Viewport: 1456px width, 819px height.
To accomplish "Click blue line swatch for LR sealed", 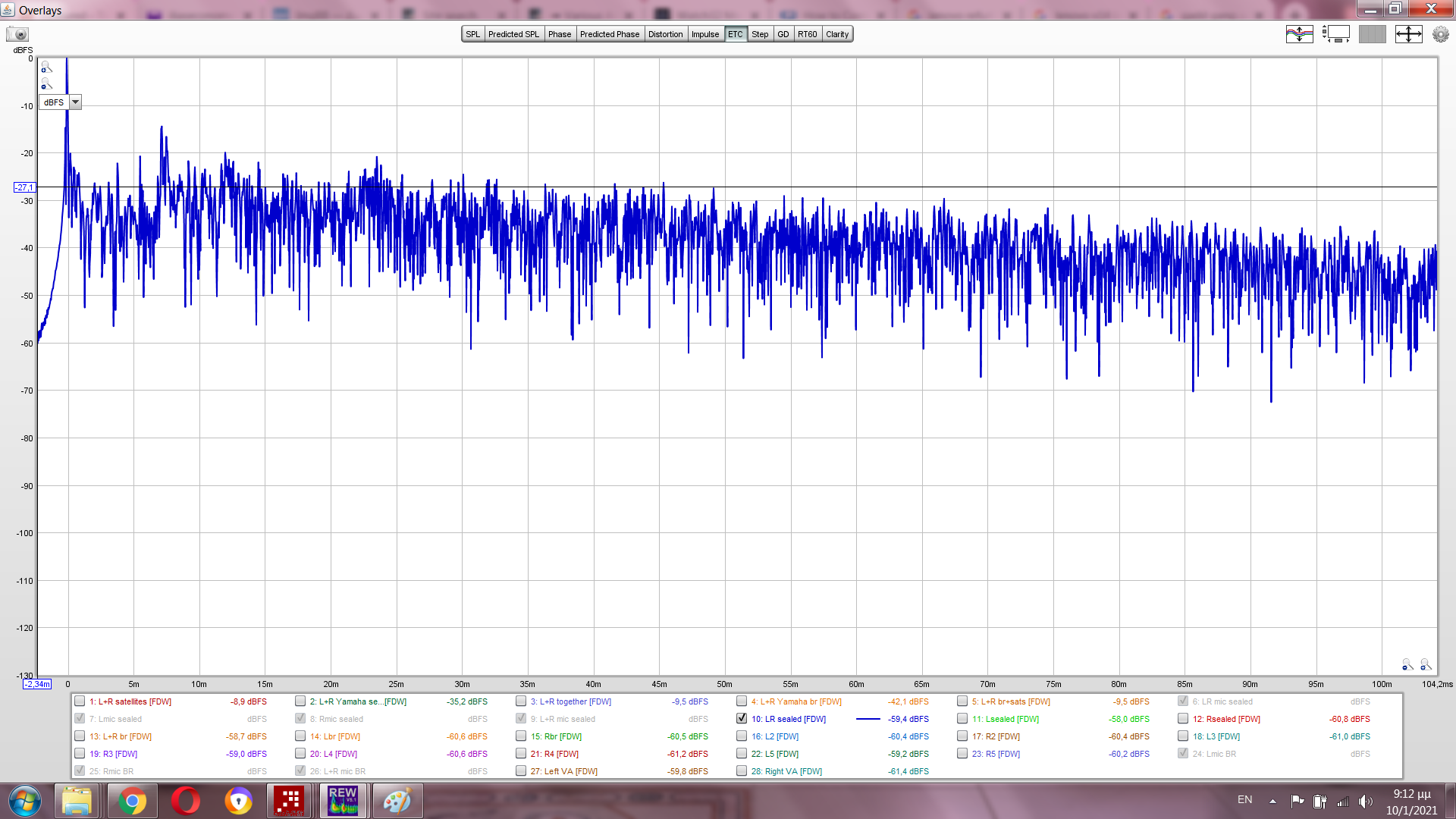I will tap(868, 719).
